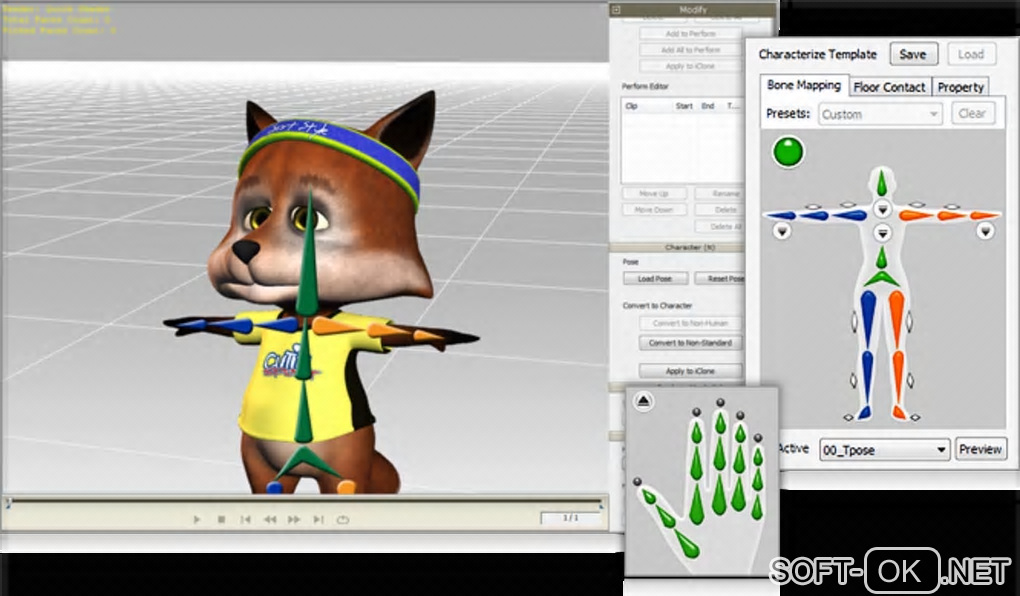1020x596 pixels.
Task: Click the gray dot above the pinky finger
Action: (x=757, y=439)
